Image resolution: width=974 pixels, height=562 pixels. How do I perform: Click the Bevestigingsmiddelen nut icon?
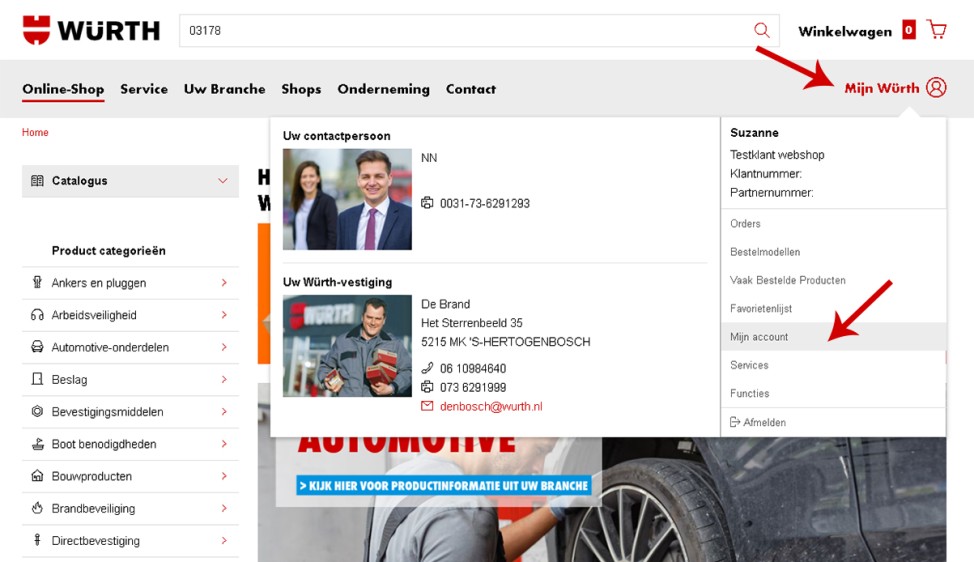[x=37, y=411]
